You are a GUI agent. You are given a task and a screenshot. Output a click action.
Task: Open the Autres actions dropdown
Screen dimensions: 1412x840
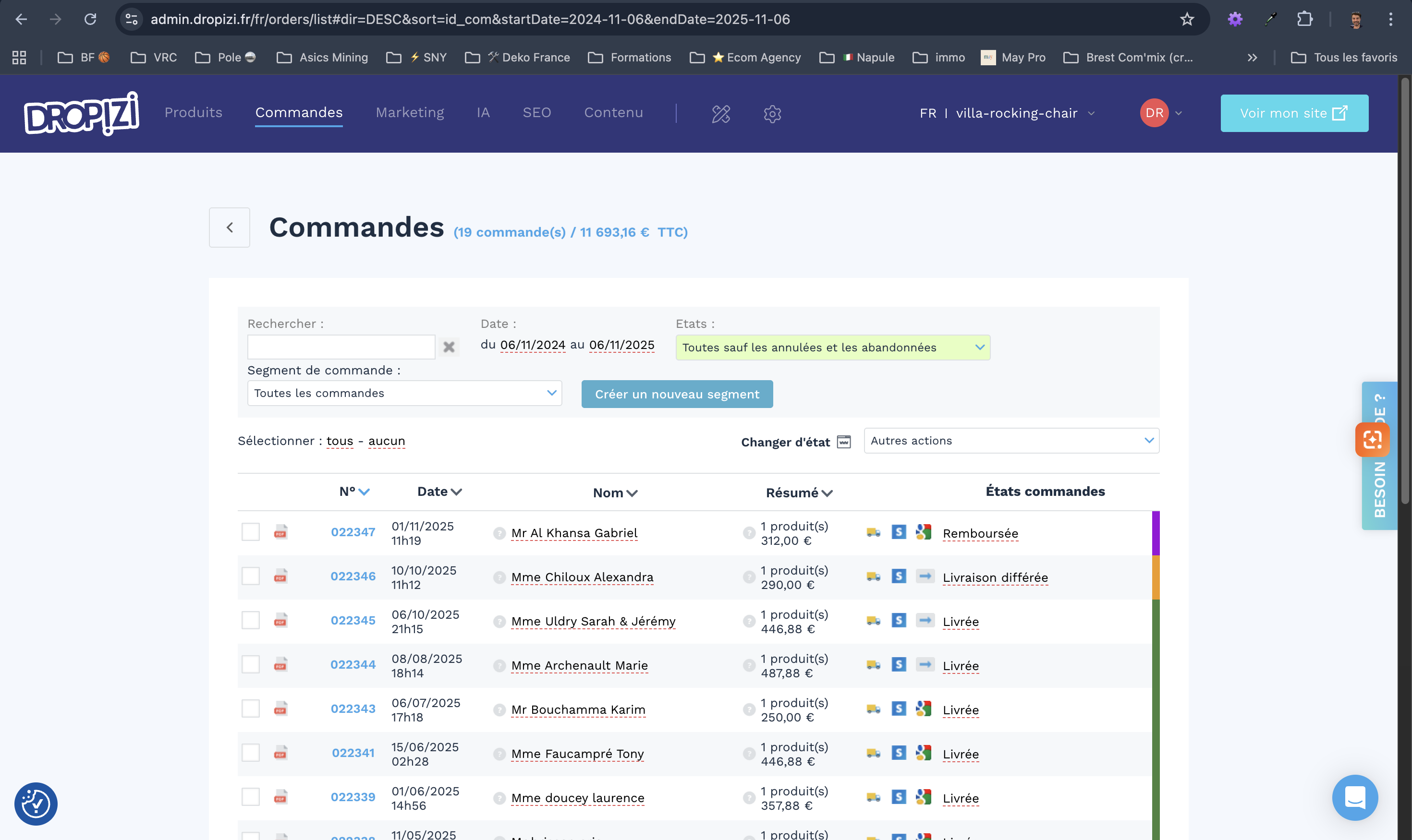point(1011,441)
